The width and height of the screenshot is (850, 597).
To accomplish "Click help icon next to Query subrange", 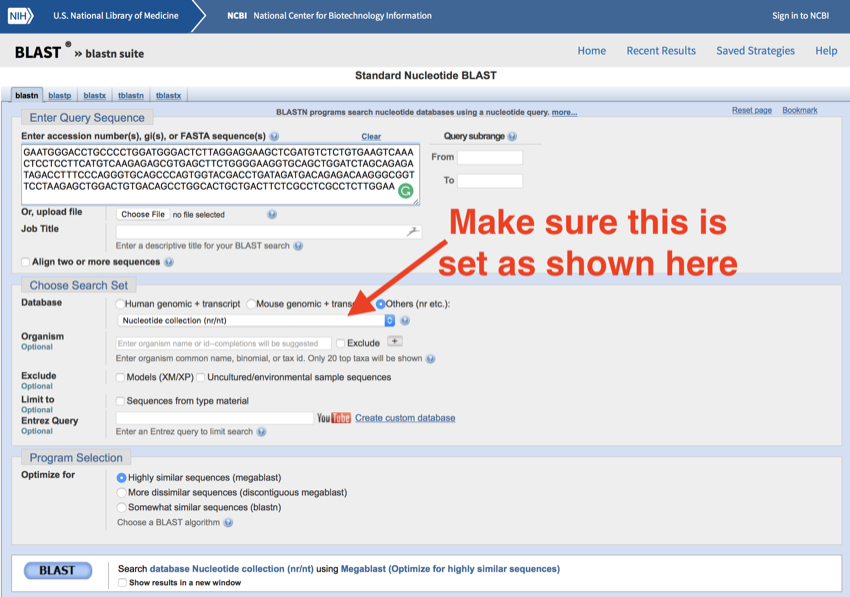I will 512,136.
